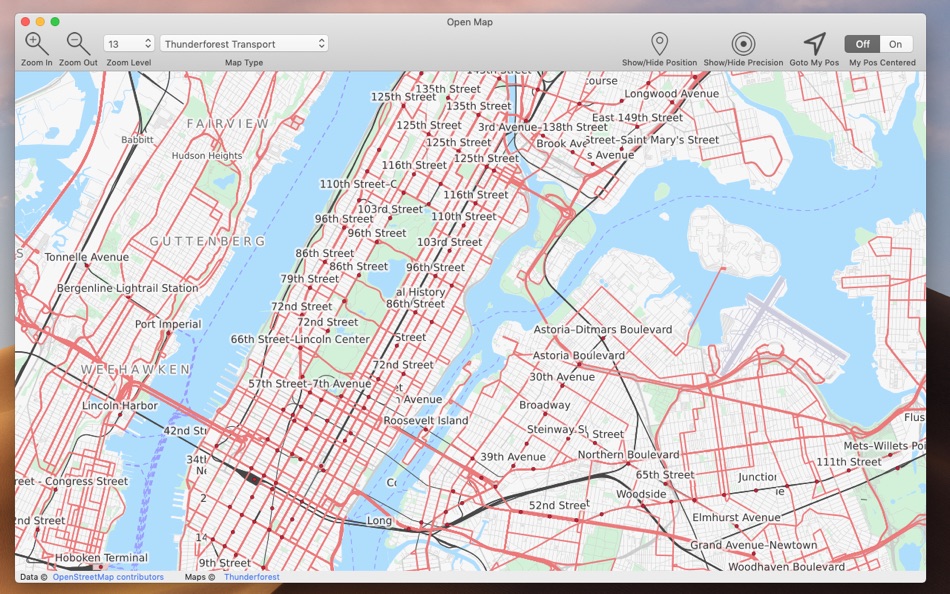Click the Astoria Boulevard label
This screenshot has width=950, height=594.
[x=579, y=356]
